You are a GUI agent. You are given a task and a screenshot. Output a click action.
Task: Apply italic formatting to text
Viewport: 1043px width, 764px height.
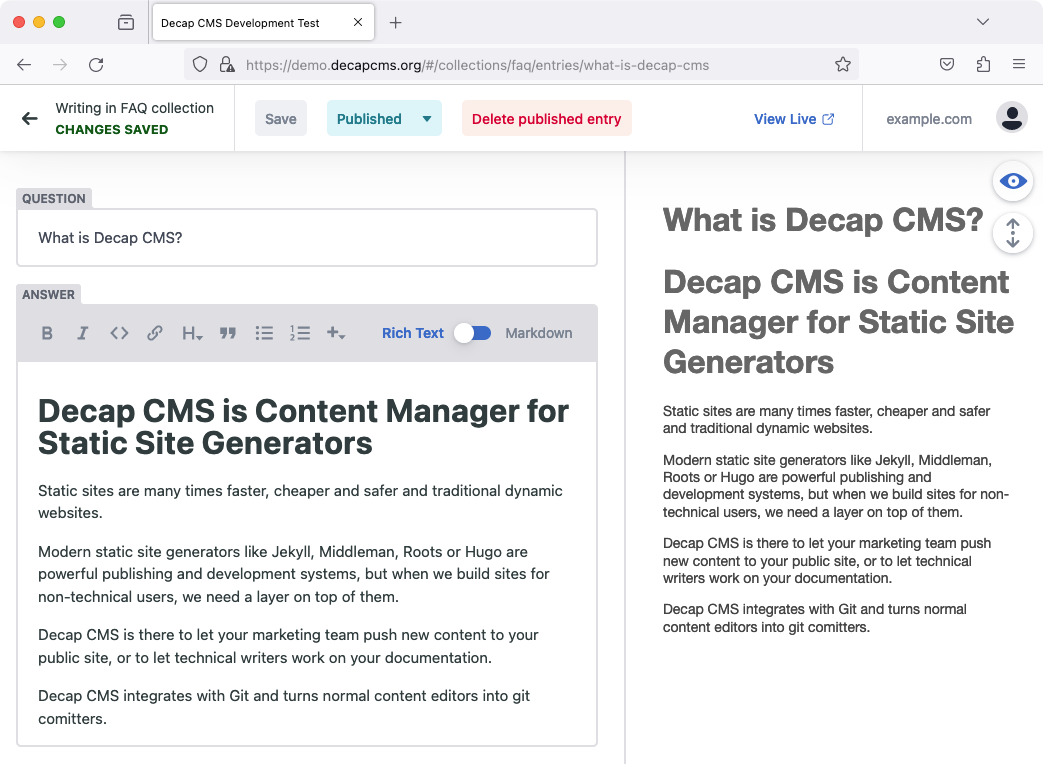point(82,333)
